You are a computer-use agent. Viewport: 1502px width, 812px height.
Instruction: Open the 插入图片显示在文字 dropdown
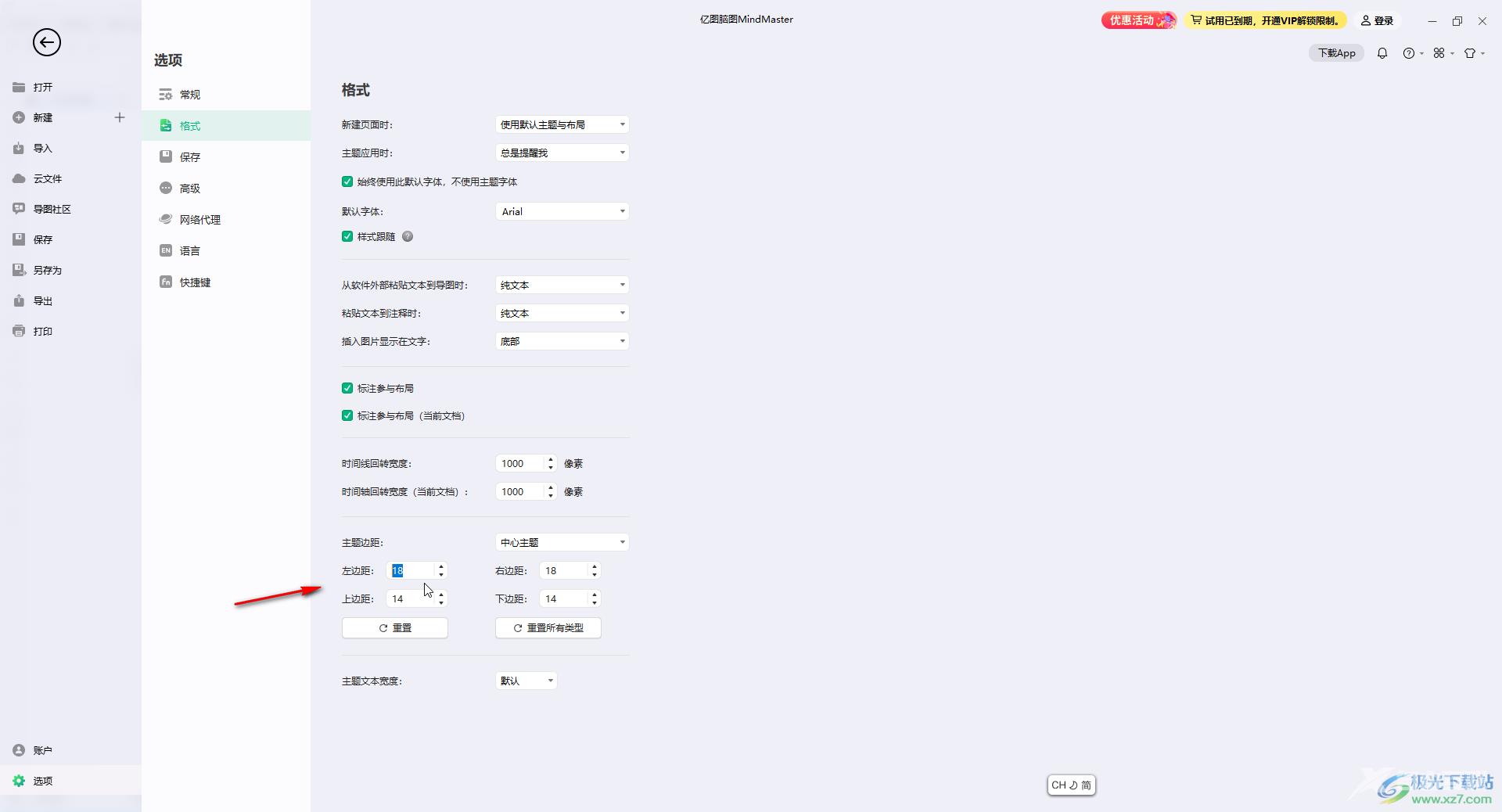(x=562, y=341)
